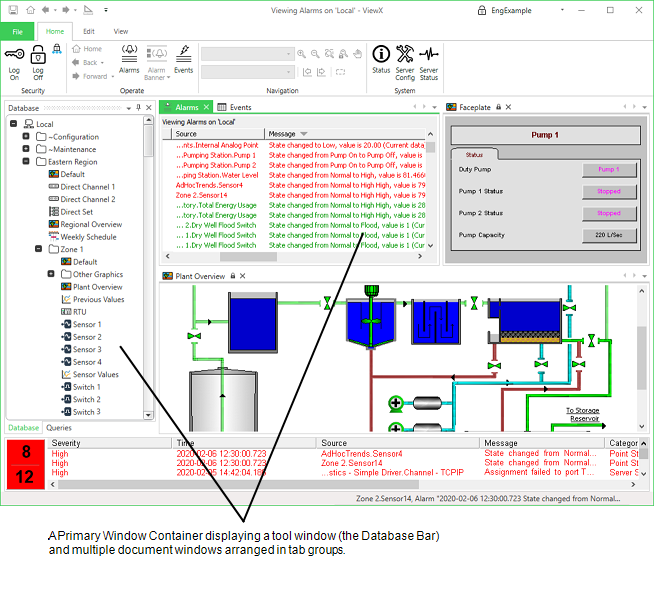Toggle auto-hide pin on Database bar

coord(137,107)
